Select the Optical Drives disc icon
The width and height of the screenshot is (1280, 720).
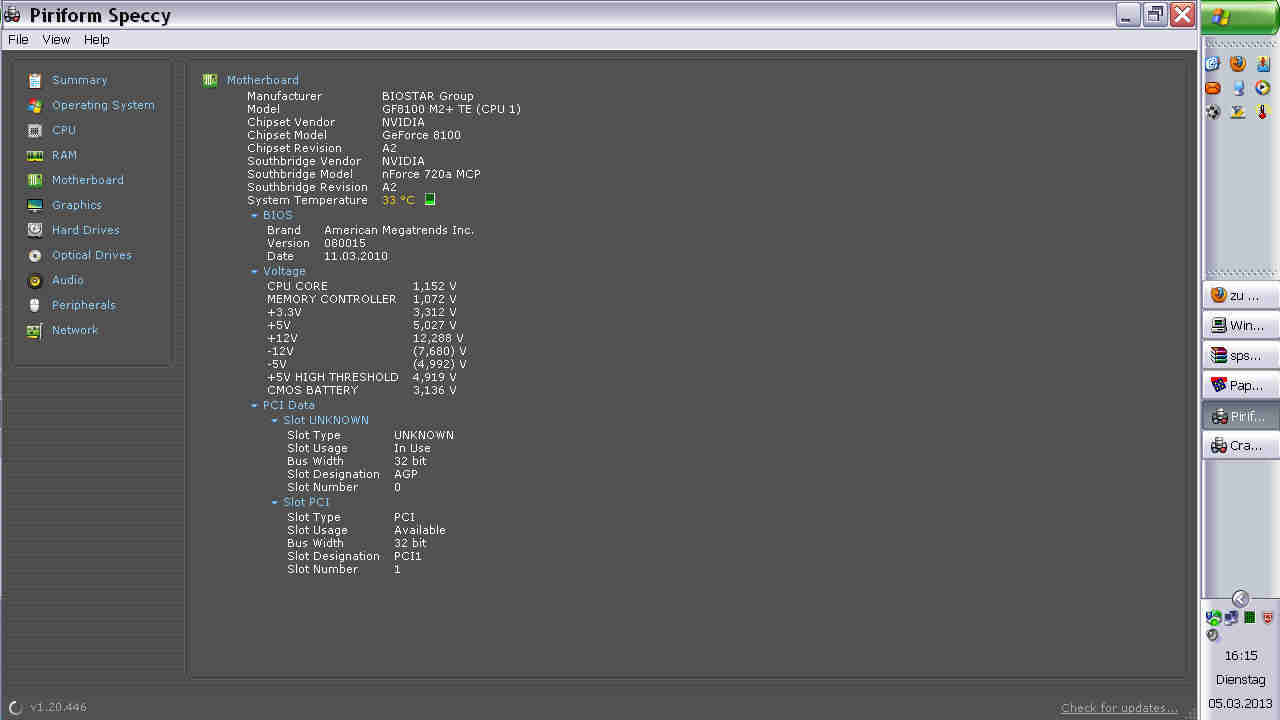[x=35, y=255]
